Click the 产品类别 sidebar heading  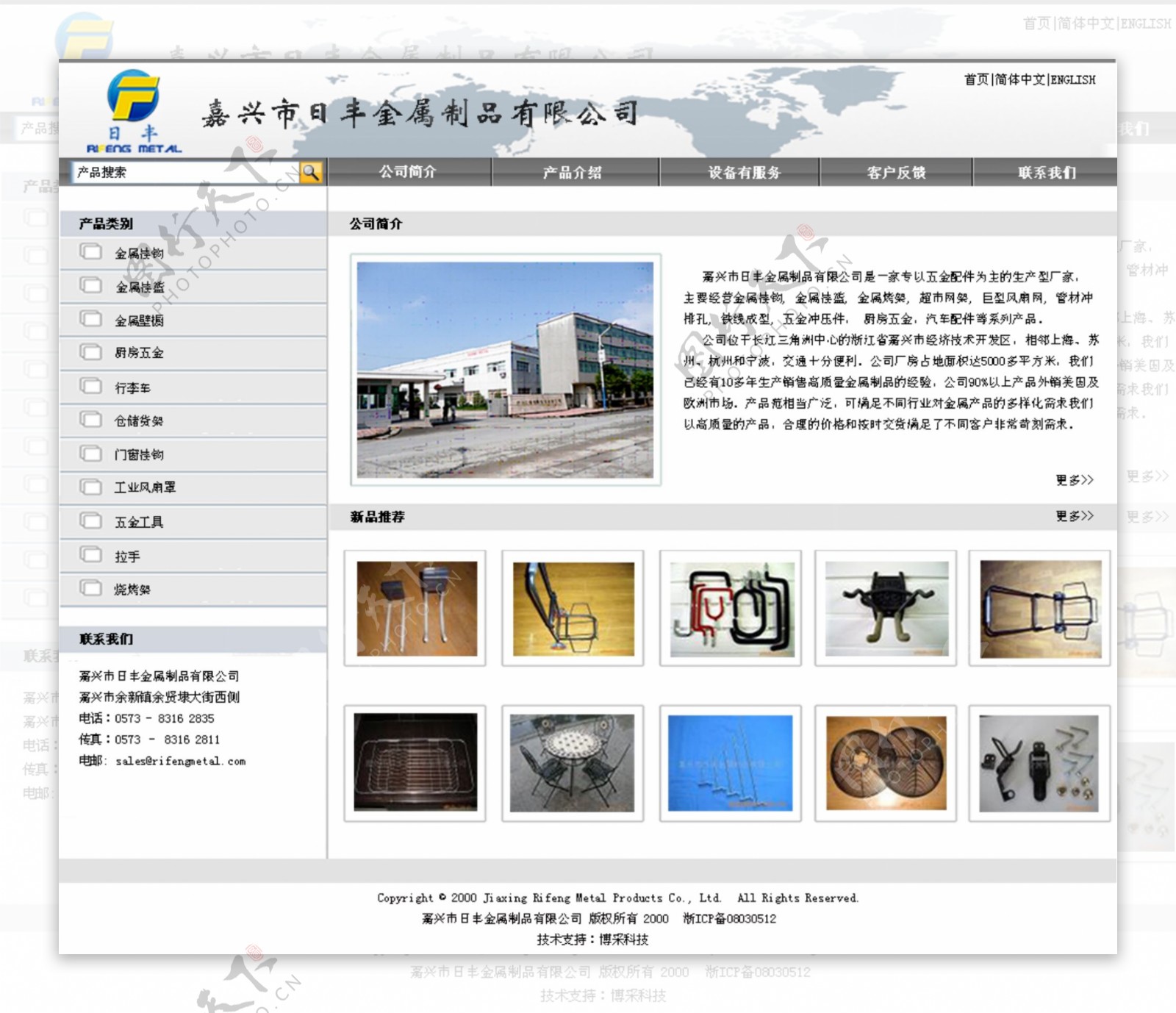pos(106,223)
